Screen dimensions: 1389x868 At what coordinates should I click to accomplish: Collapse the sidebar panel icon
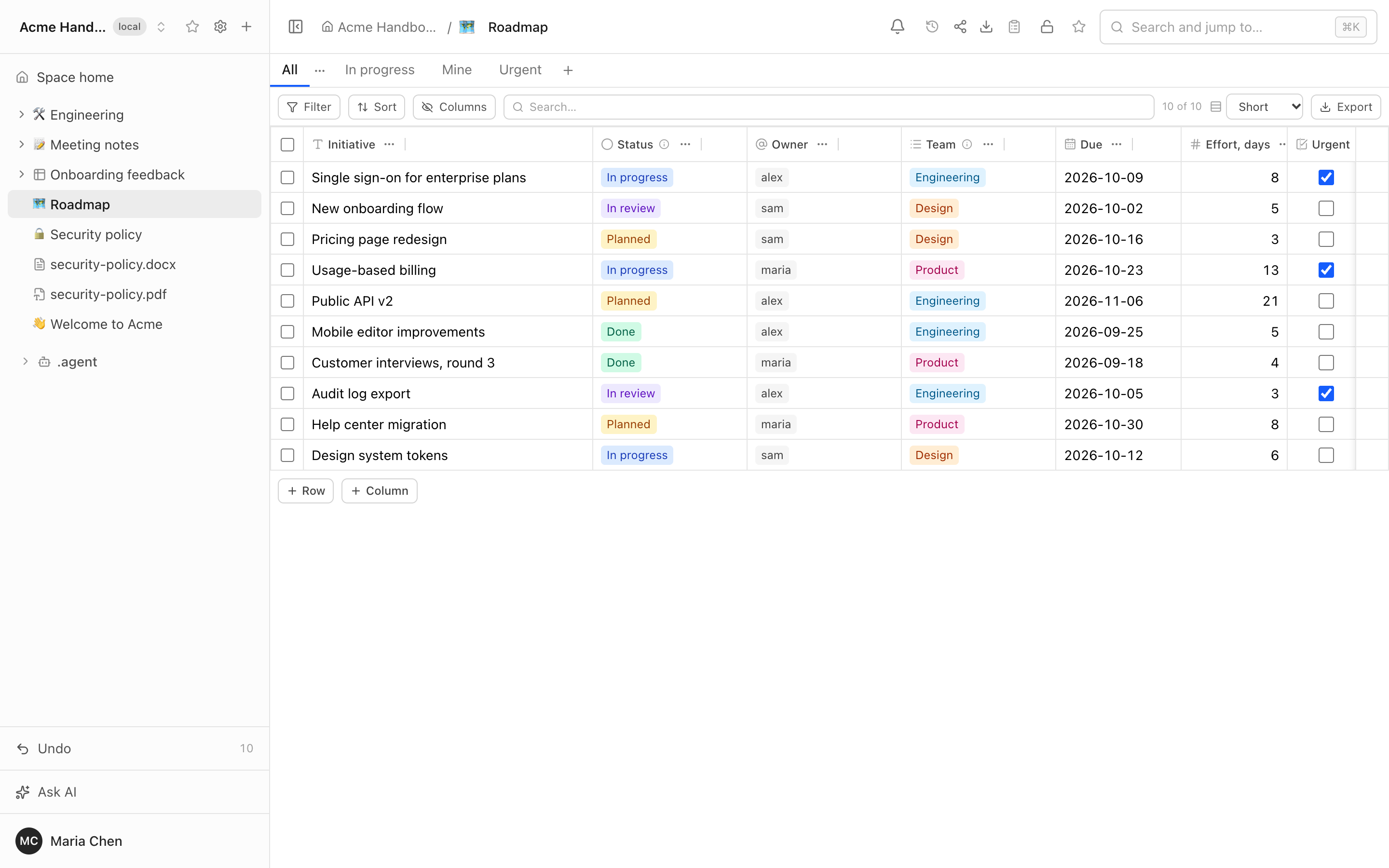[295, 27]
